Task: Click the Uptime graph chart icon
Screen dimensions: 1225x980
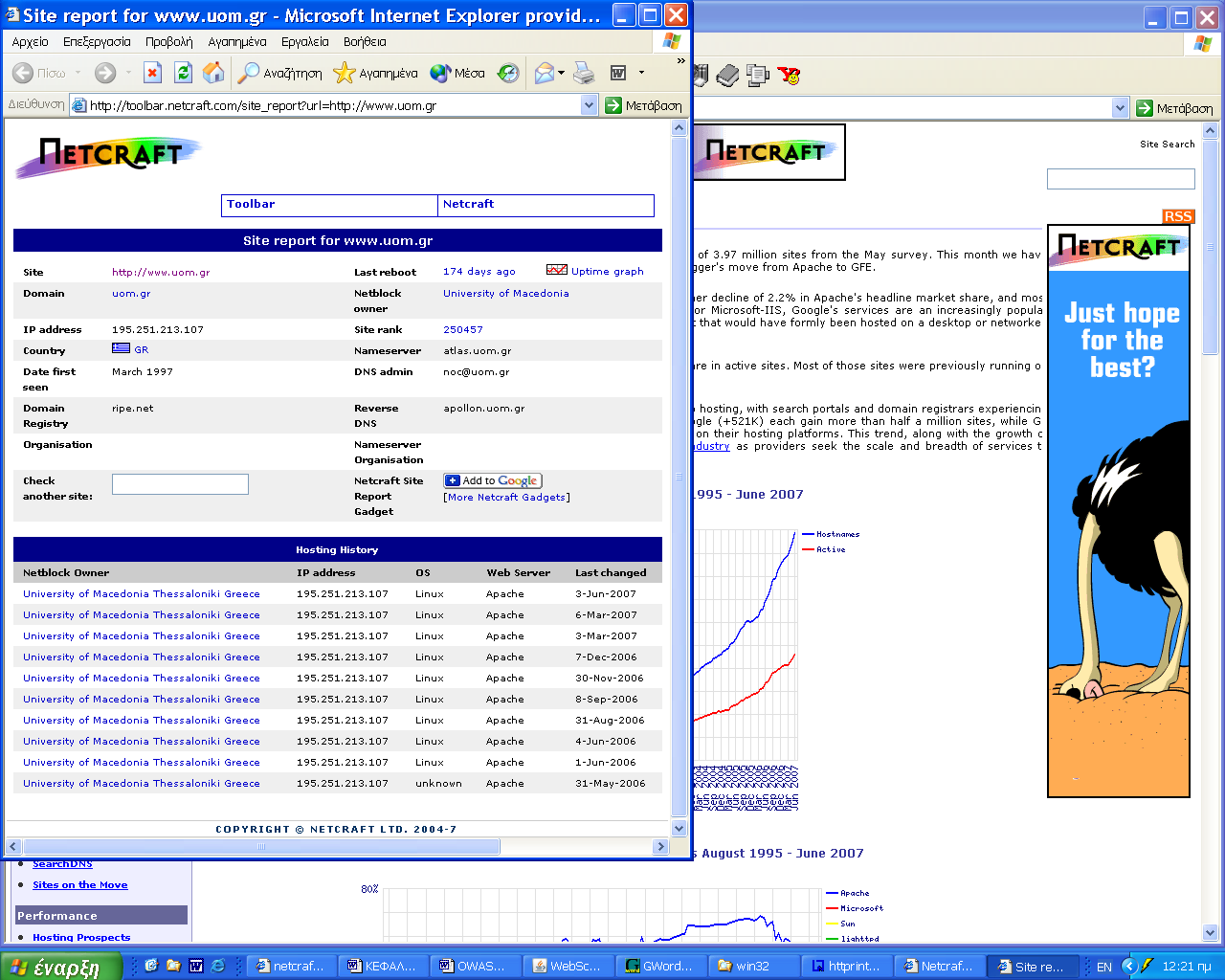Action: pyautogui.click(x=557, y=270)
